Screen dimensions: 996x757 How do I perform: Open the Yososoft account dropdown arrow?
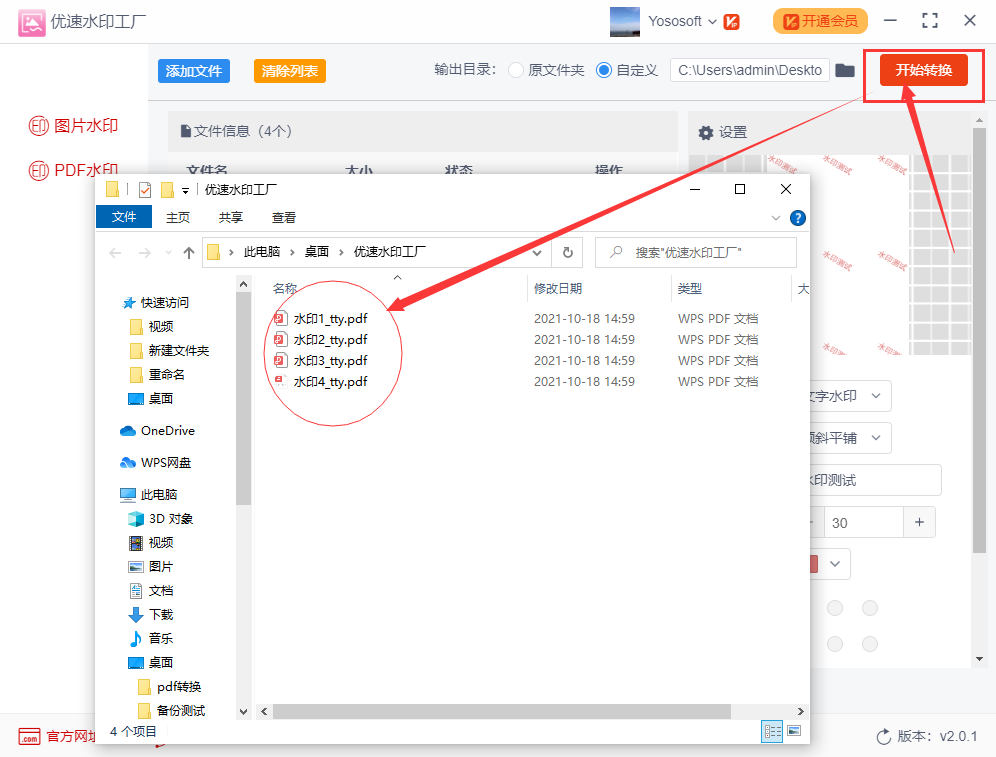pyautogui.click(x=712, y=22)
